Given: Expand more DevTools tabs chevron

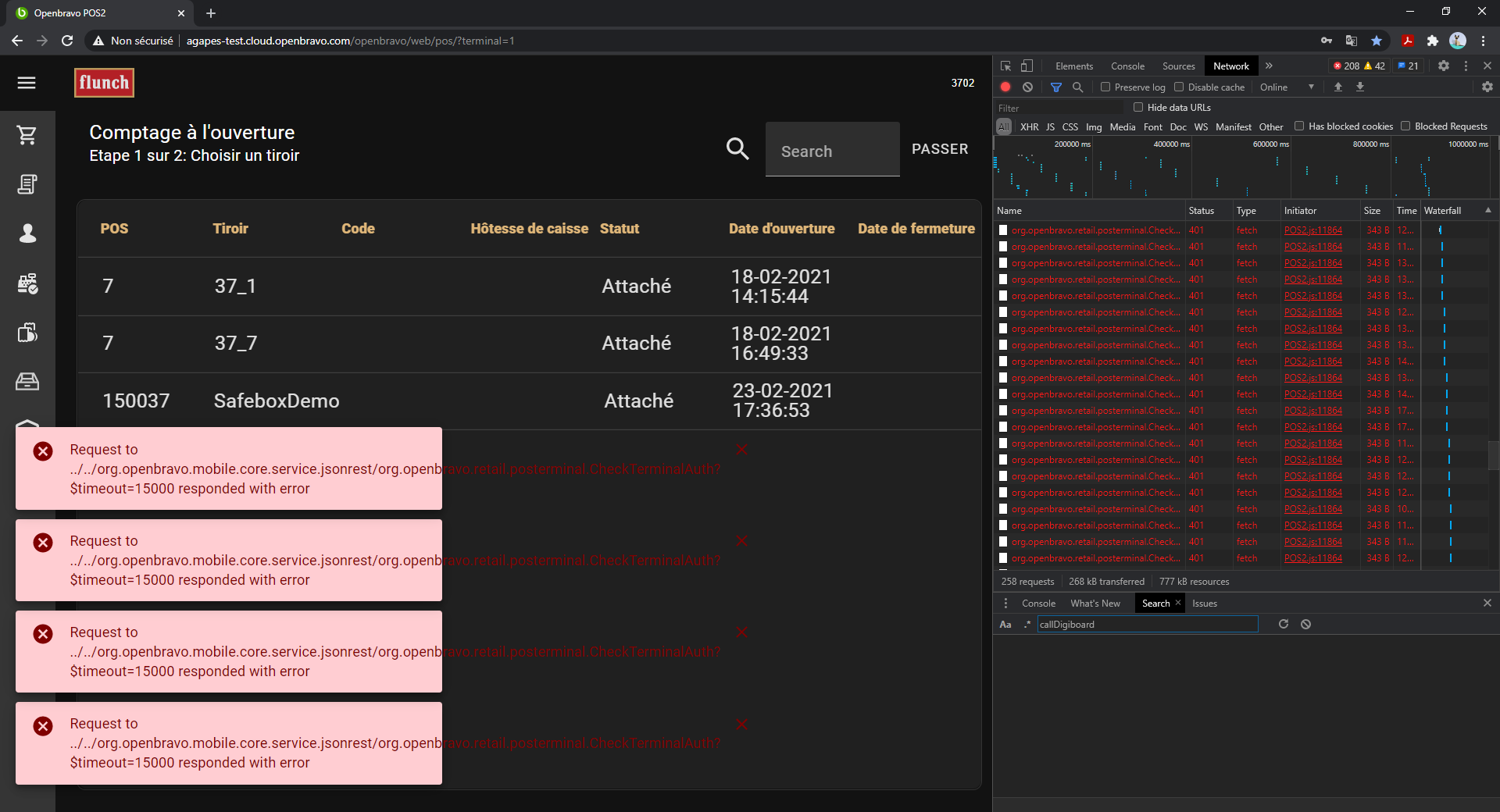Looking at the screenshot, I should click(1269, 66).
